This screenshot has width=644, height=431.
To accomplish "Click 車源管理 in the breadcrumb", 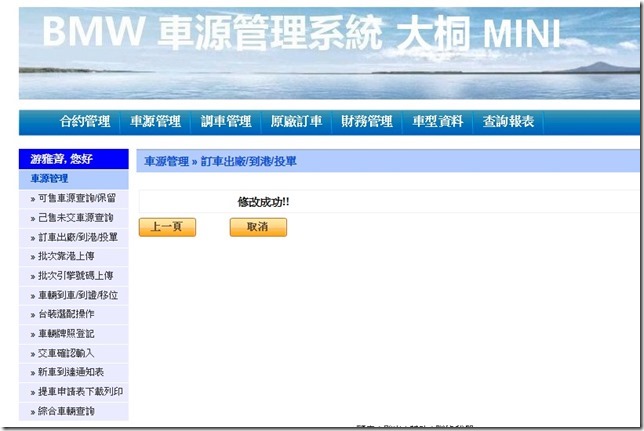I will click(x=166, y=161).
